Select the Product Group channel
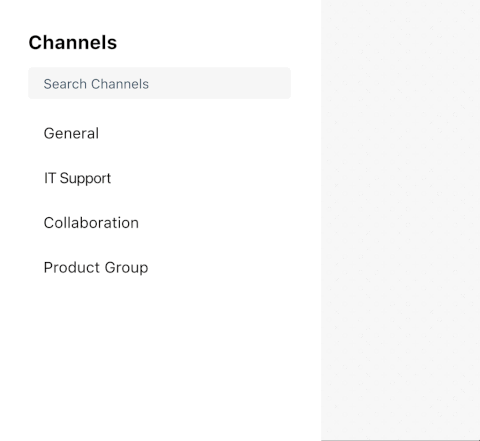Viewport: 480px width, 441px height. pos(159,267)
